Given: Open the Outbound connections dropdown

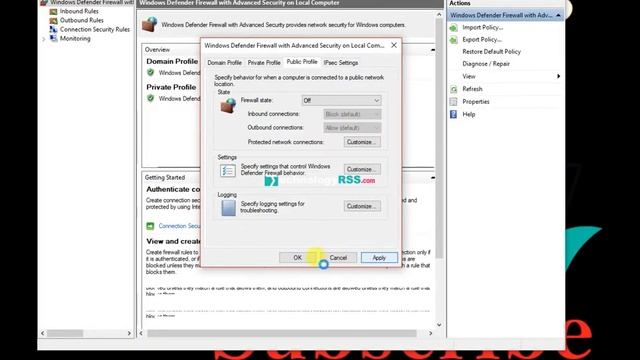Looking at the screenshot, I should (x=352, y=128).
